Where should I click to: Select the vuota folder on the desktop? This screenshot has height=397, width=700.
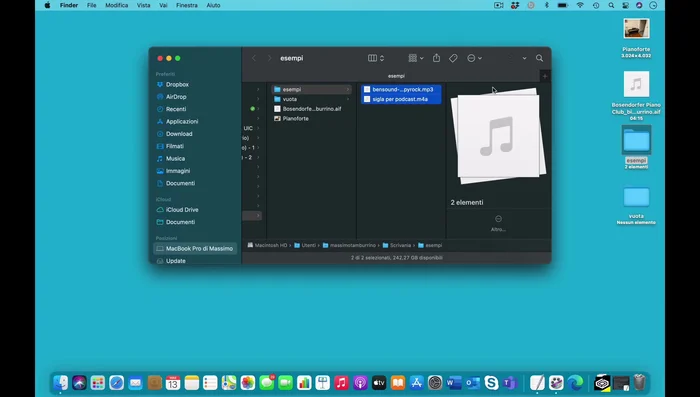(x=636, y=197)
